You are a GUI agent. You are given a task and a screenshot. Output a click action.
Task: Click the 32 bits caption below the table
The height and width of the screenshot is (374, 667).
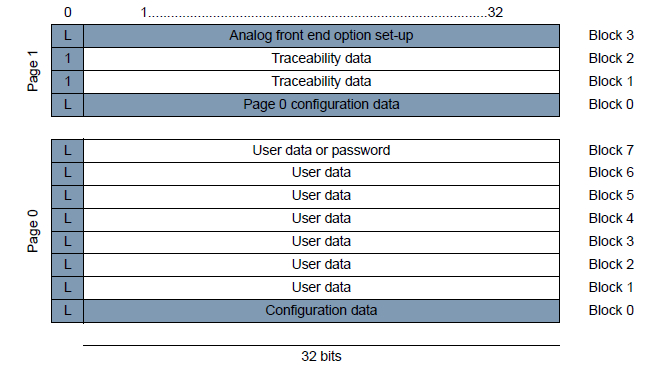pyautogui.click(x=321, y=356)
